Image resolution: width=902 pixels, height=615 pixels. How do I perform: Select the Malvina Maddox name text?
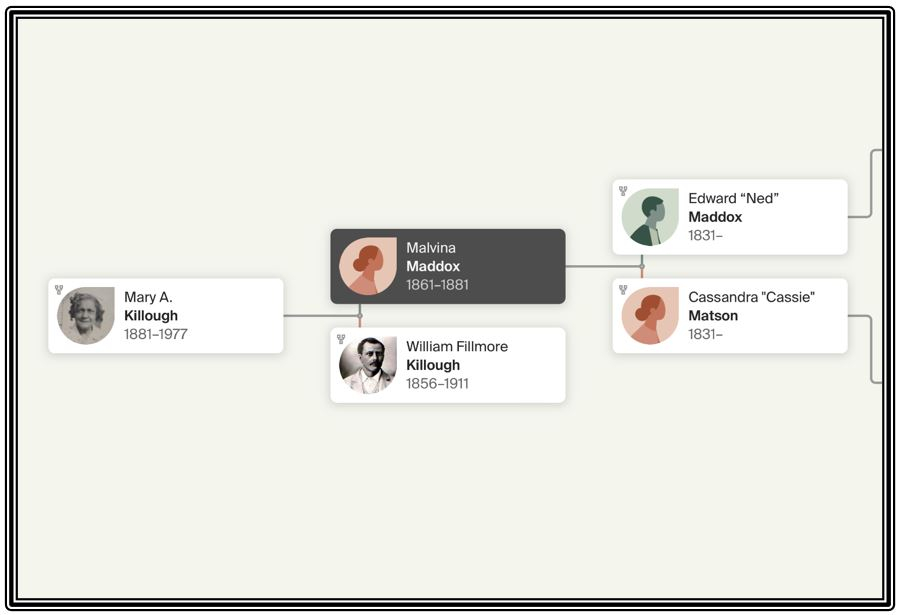point(432,257)
